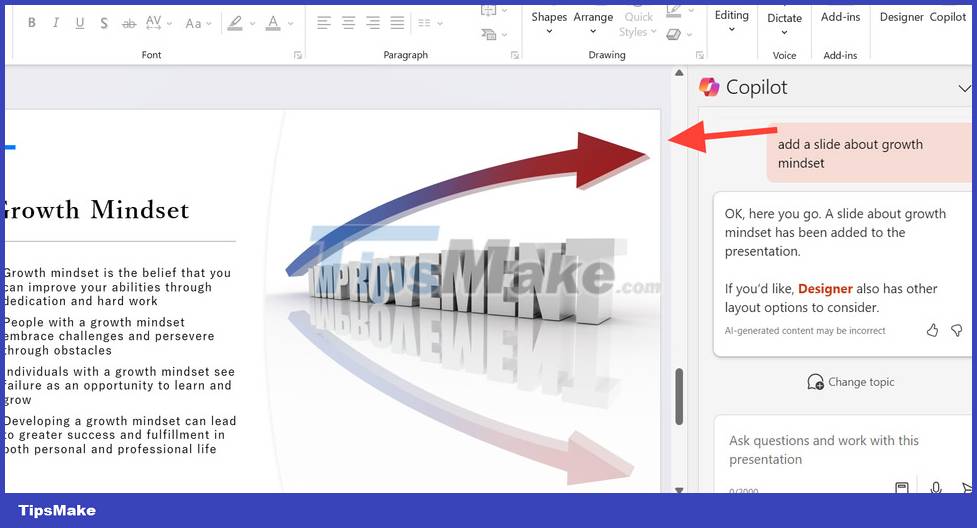
Task: Click the Copilot logo icon
Action: click(709, 87)
